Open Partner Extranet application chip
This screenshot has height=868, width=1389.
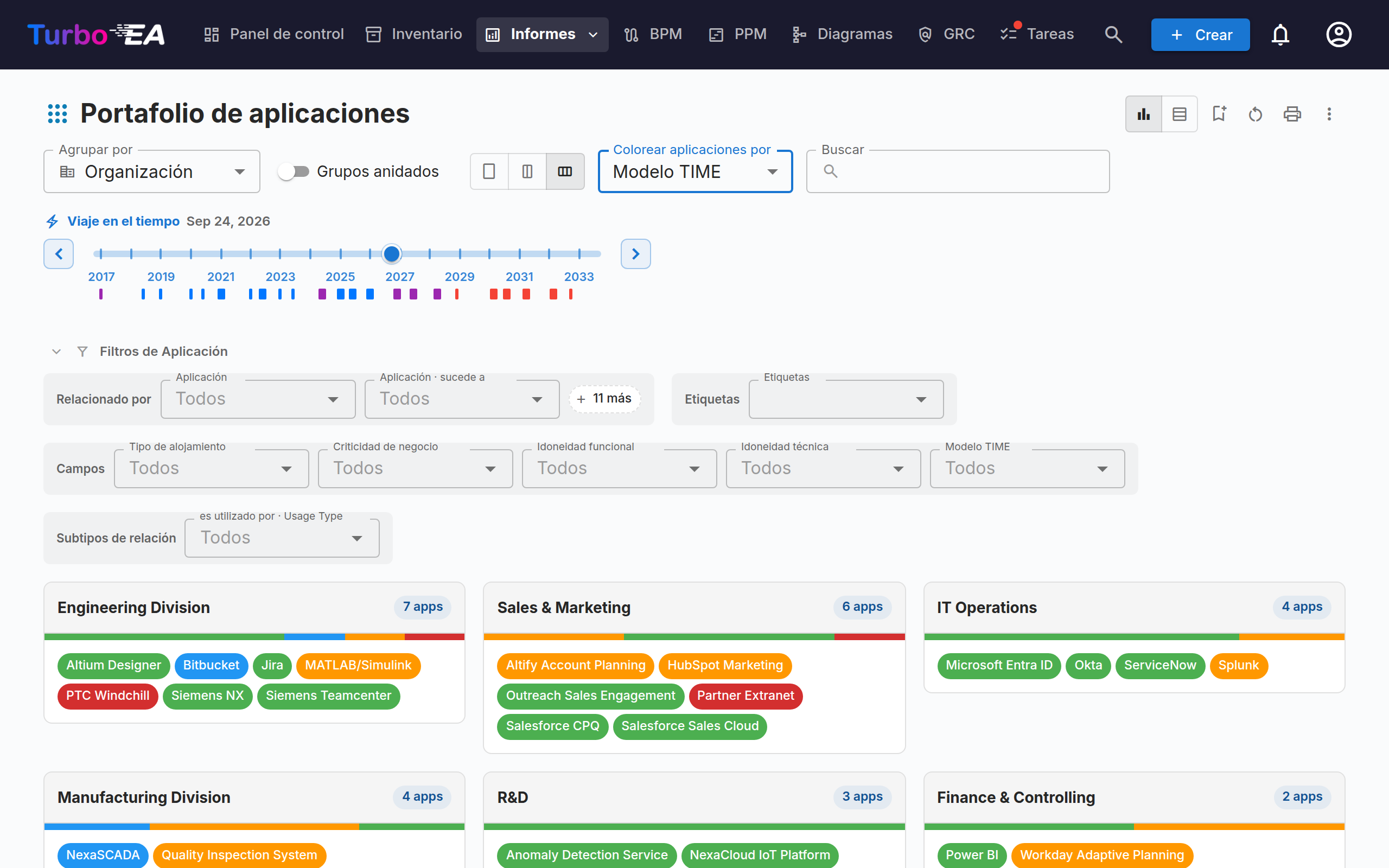pos(746,696)
